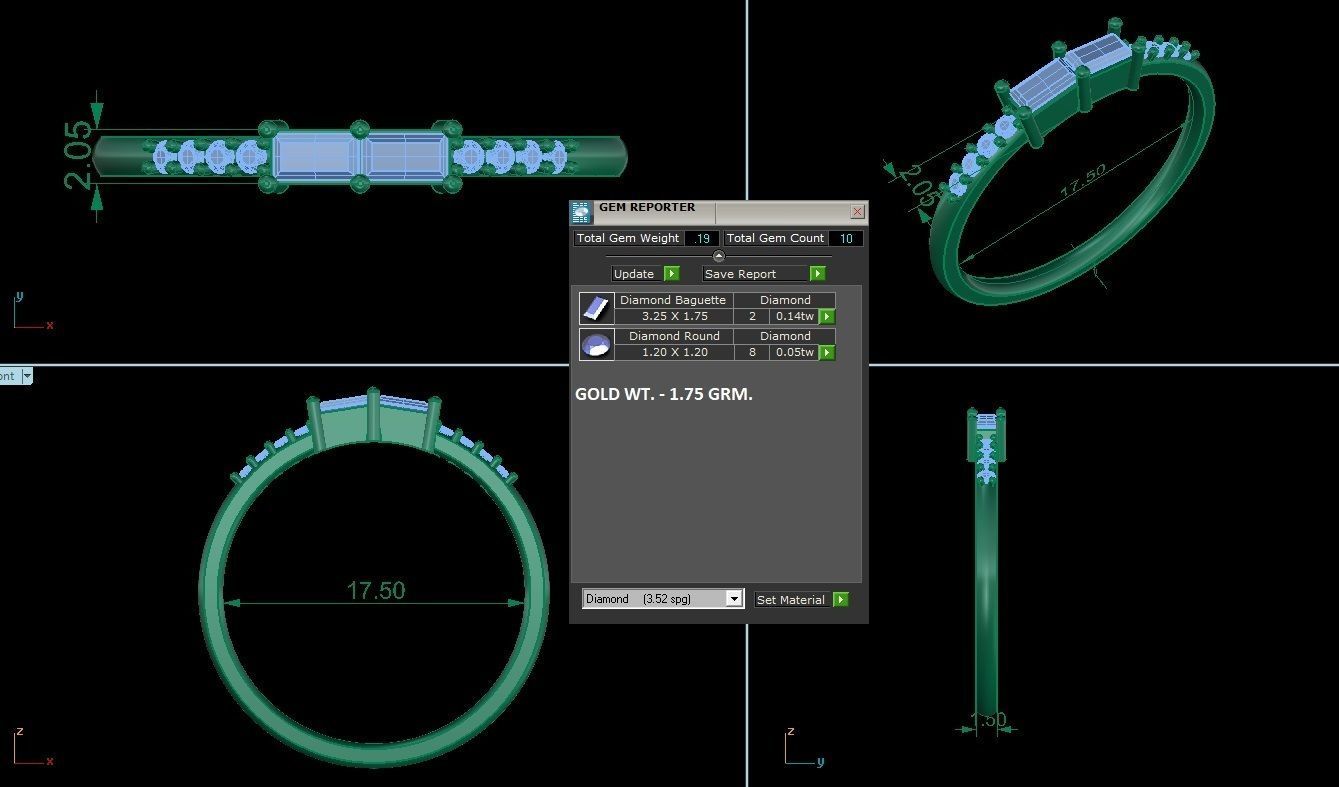This screenshot has width=1339, height=787.
Task: Collapse the panel using the round up-arrow
Action: (718, 257)
